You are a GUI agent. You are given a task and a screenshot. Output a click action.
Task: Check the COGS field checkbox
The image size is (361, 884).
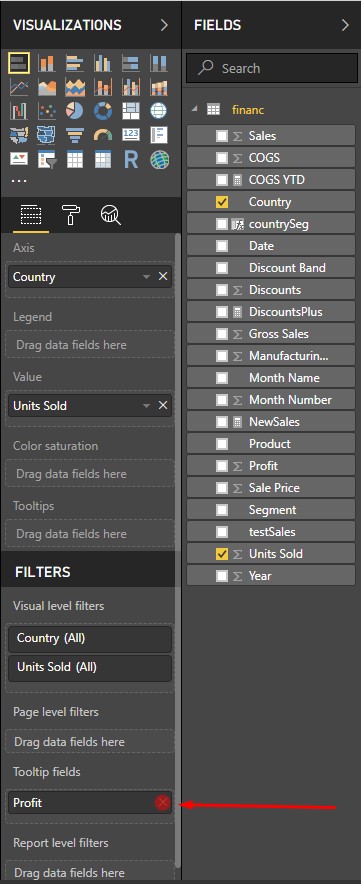click(222, 158)
